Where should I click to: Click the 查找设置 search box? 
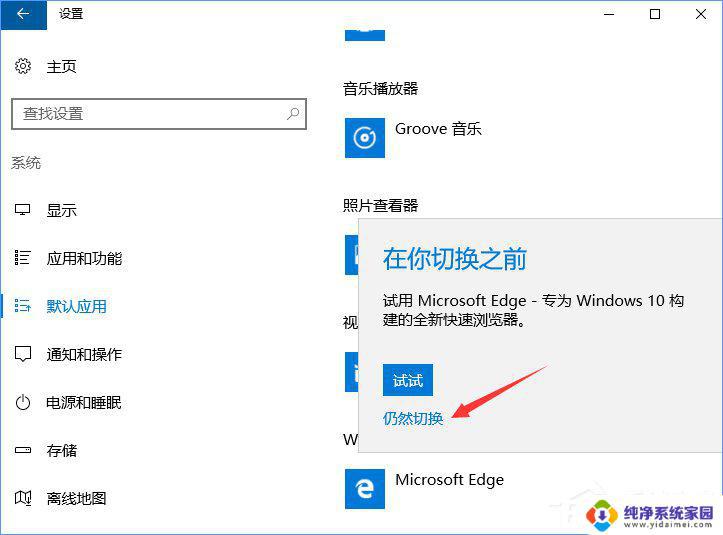[159, 113]
